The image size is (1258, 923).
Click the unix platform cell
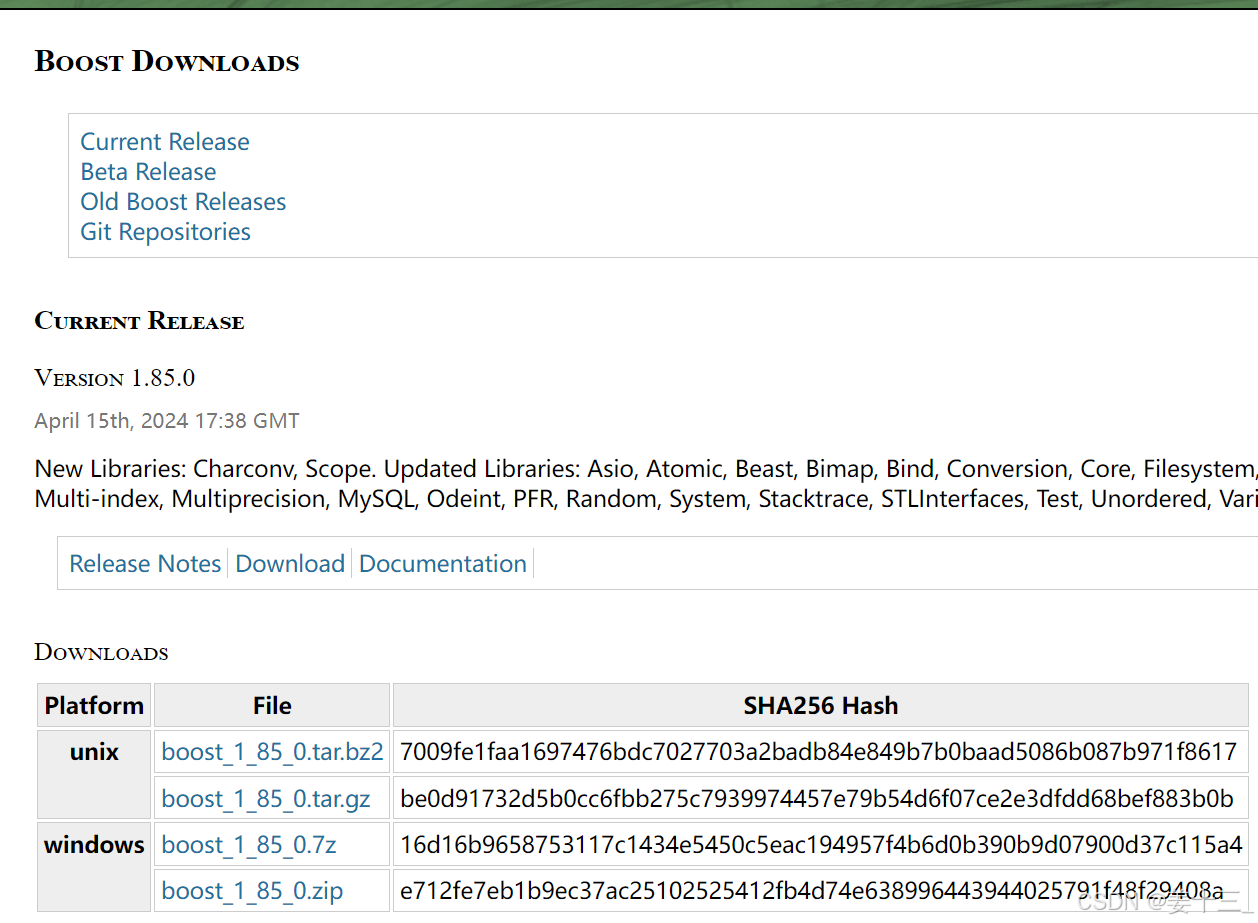[94, 775]
